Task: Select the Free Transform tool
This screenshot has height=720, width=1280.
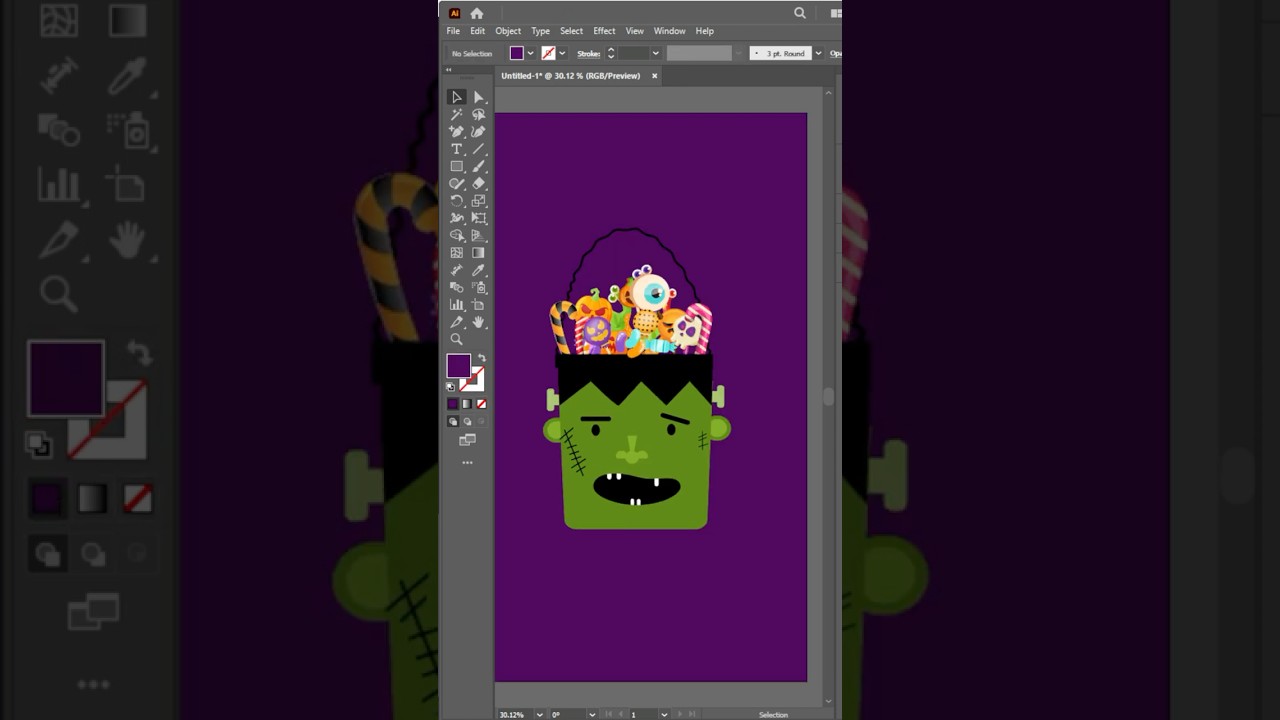Action: tap(479, 218)
